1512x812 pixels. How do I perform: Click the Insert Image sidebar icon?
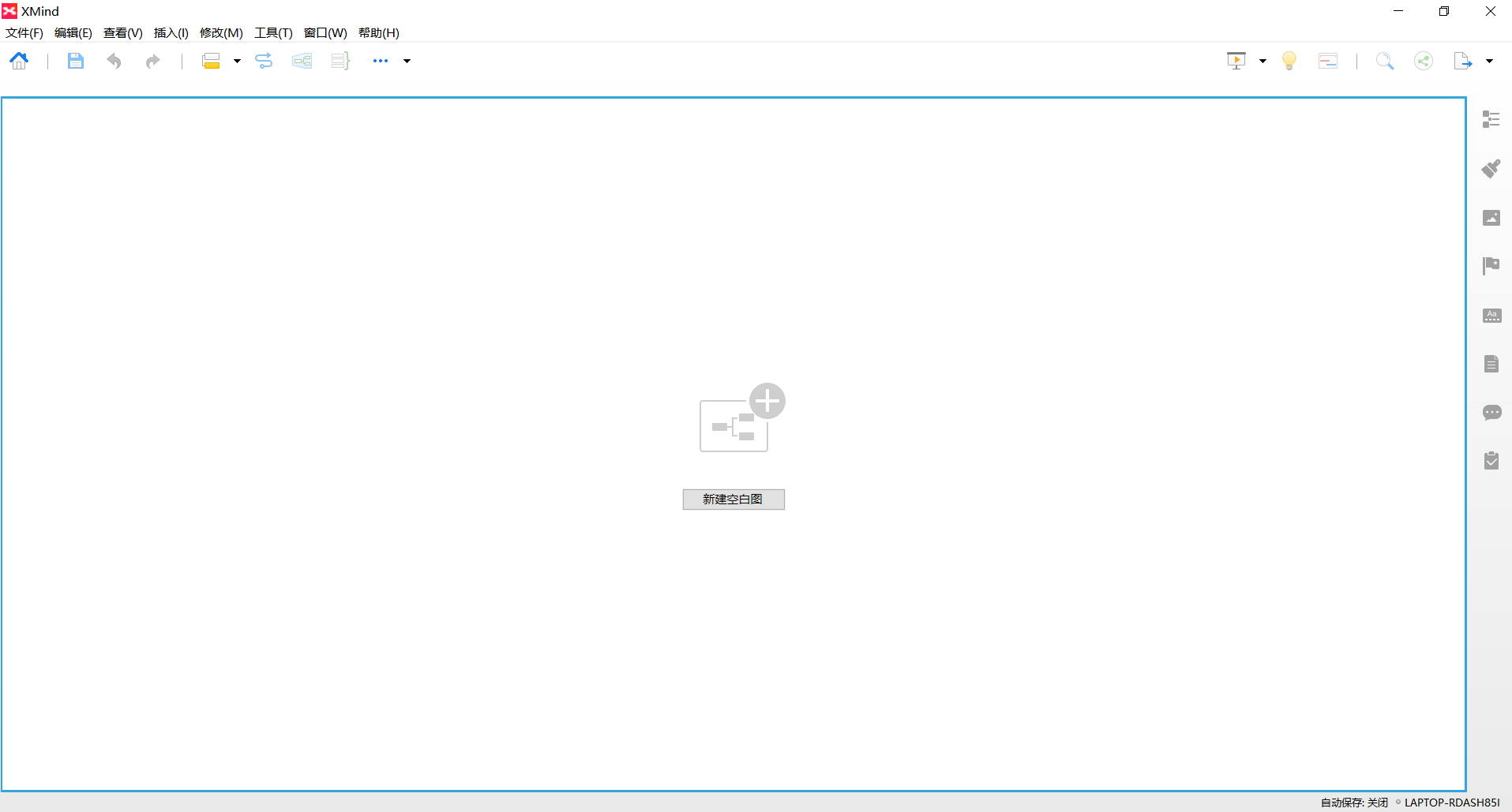pos(1491,218)
